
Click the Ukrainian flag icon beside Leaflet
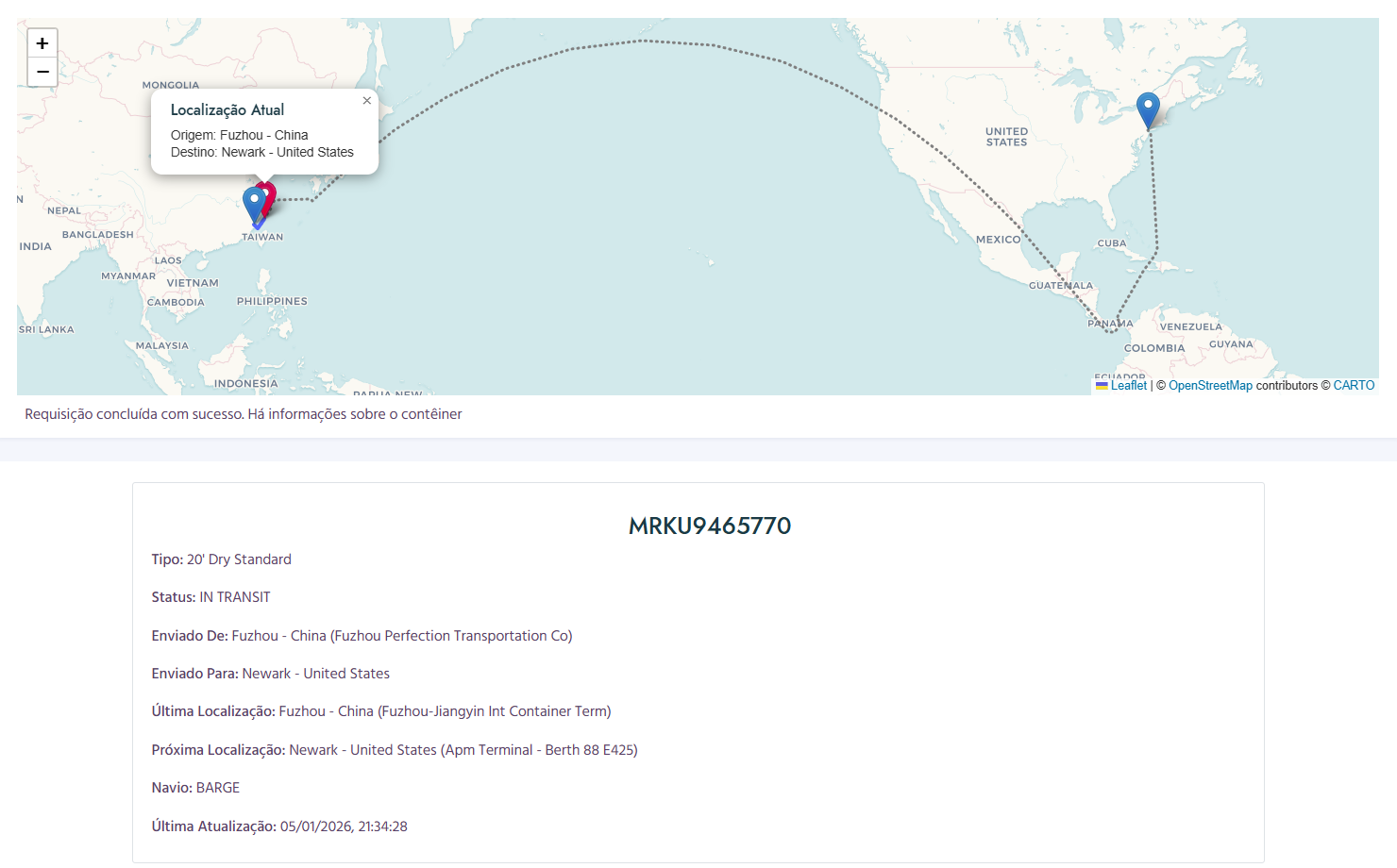[1102, 386]
